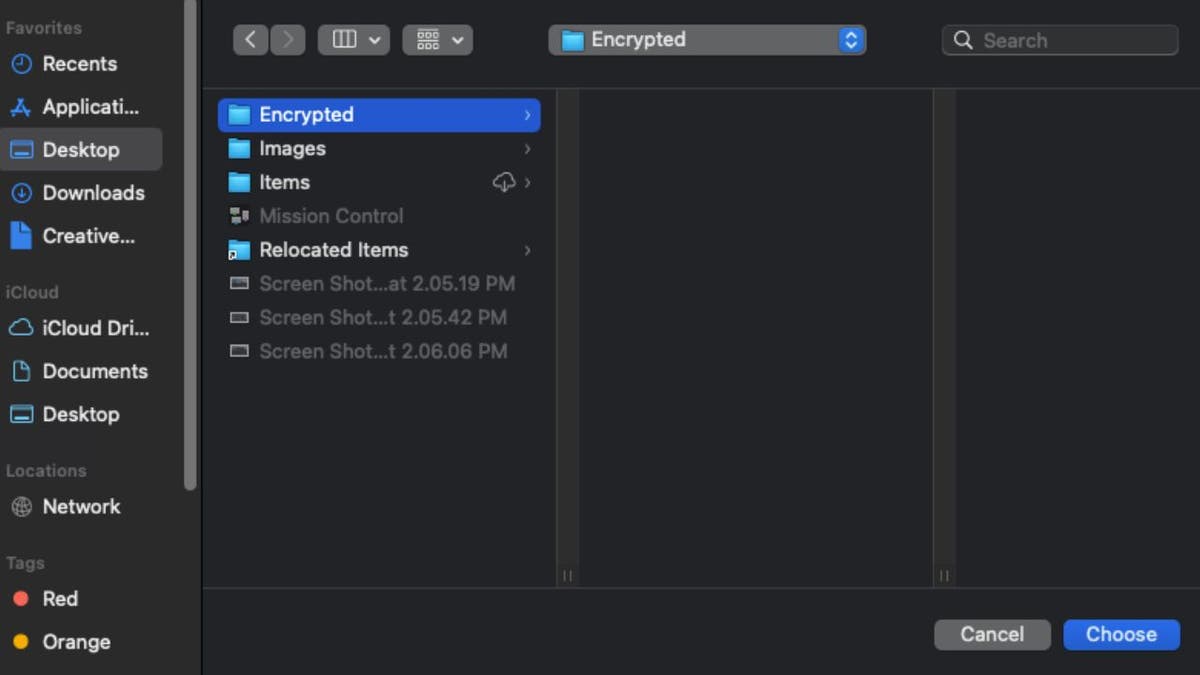The image size is (1200, 675).
Task: Select the Relocated Items folder
Action: point(333,250)
